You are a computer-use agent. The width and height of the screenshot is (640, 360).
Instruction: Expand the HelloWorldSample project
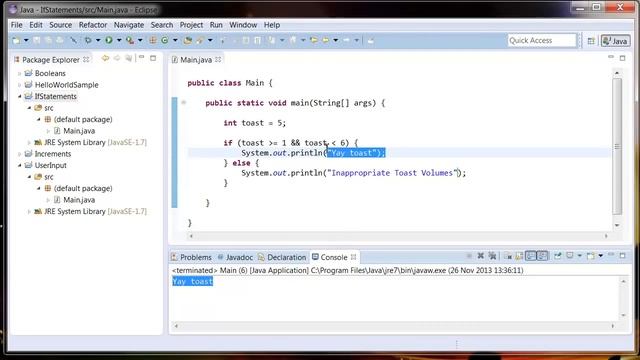(19, 85)
